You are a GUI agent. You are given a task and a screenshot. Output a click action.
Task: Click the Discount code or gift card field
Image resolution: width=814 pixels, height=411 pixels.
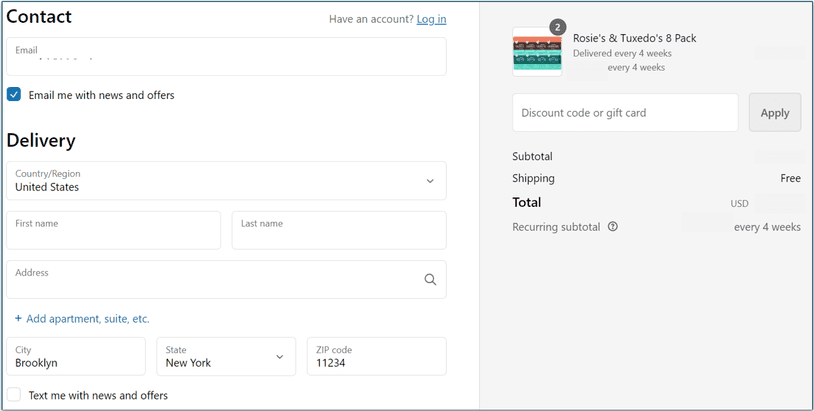625,113
